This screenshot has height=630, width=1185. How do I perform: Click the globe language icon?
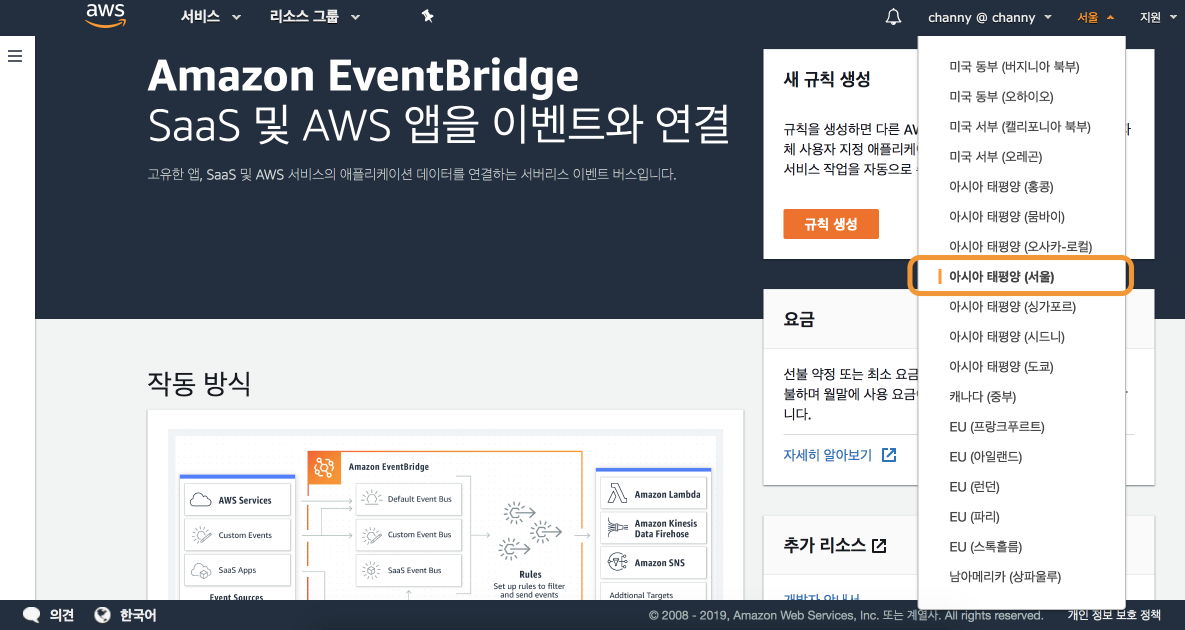(x=102, y=615)
